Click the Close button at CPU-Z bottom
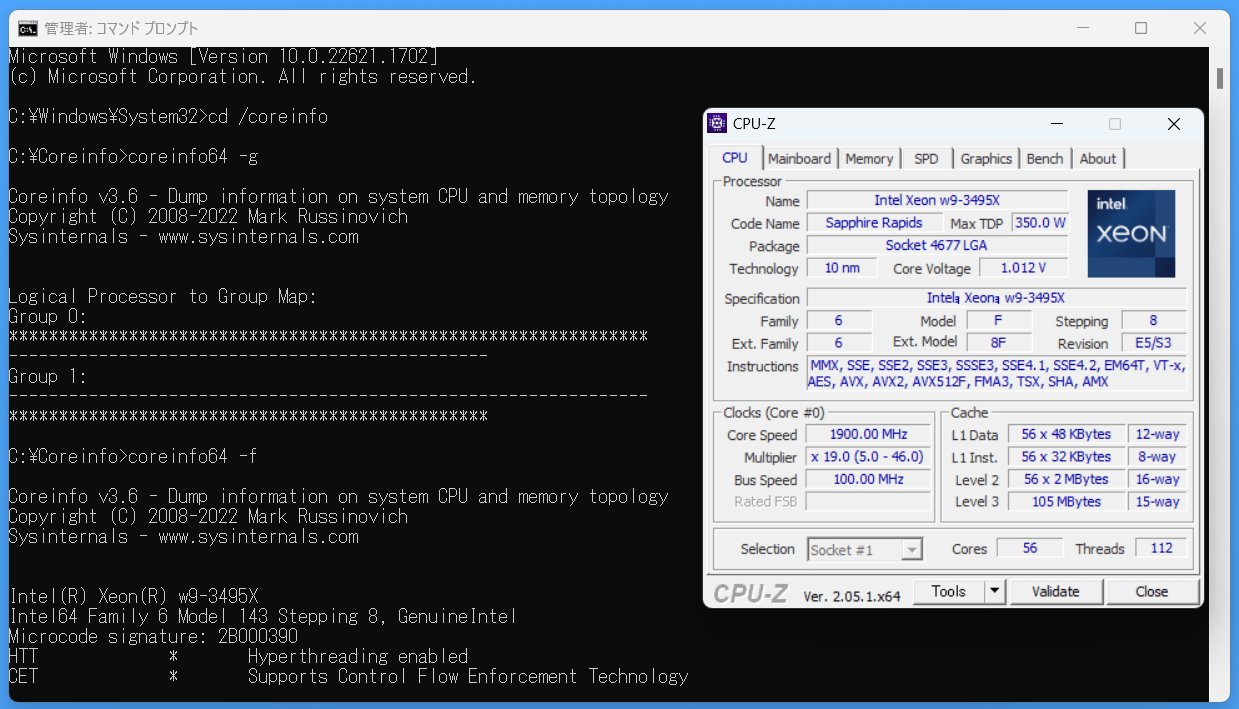The image size is (1239, 709). 1151,591
